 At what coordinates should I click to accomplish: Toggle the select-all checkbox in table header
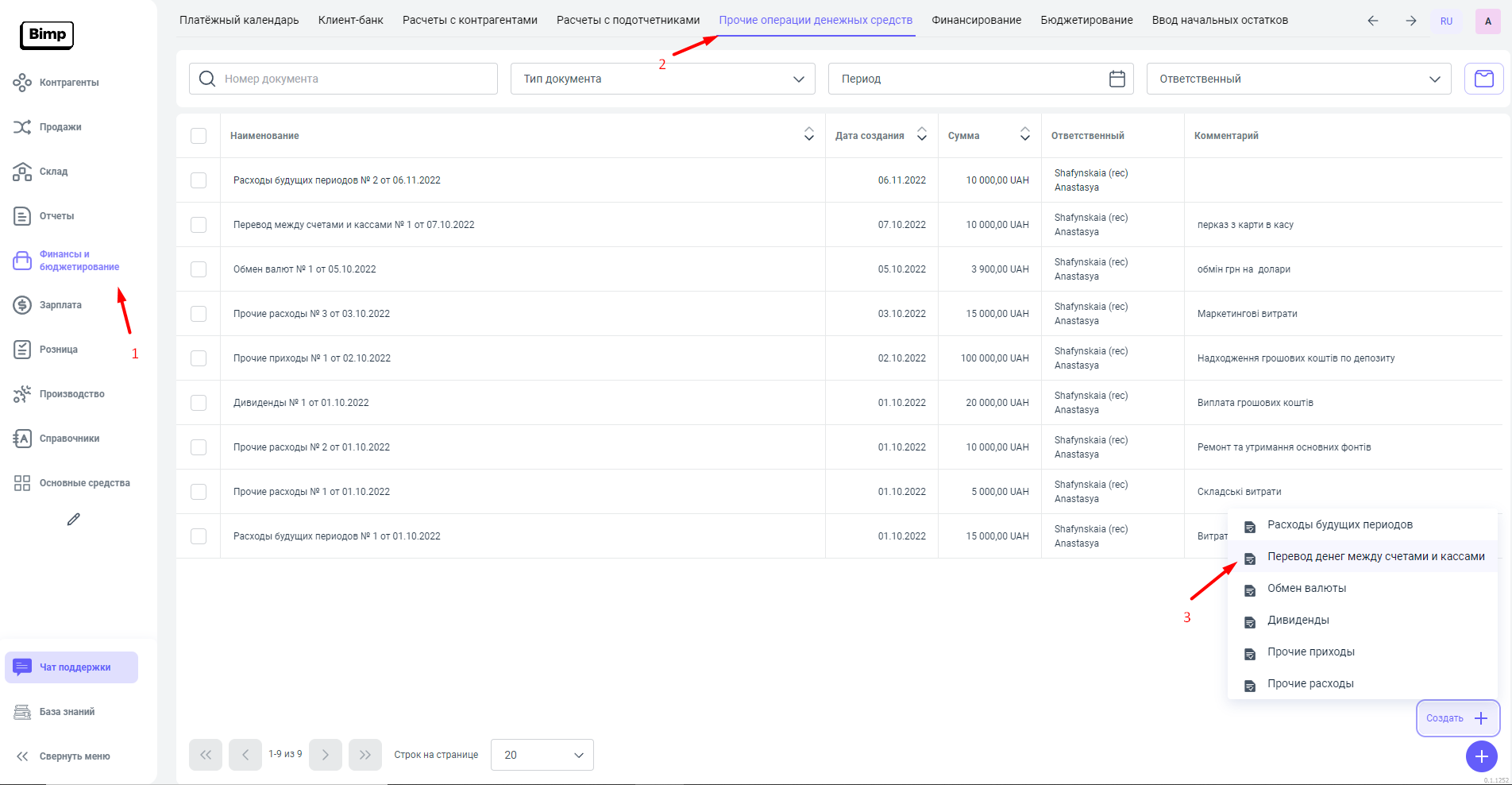[199, 136]
